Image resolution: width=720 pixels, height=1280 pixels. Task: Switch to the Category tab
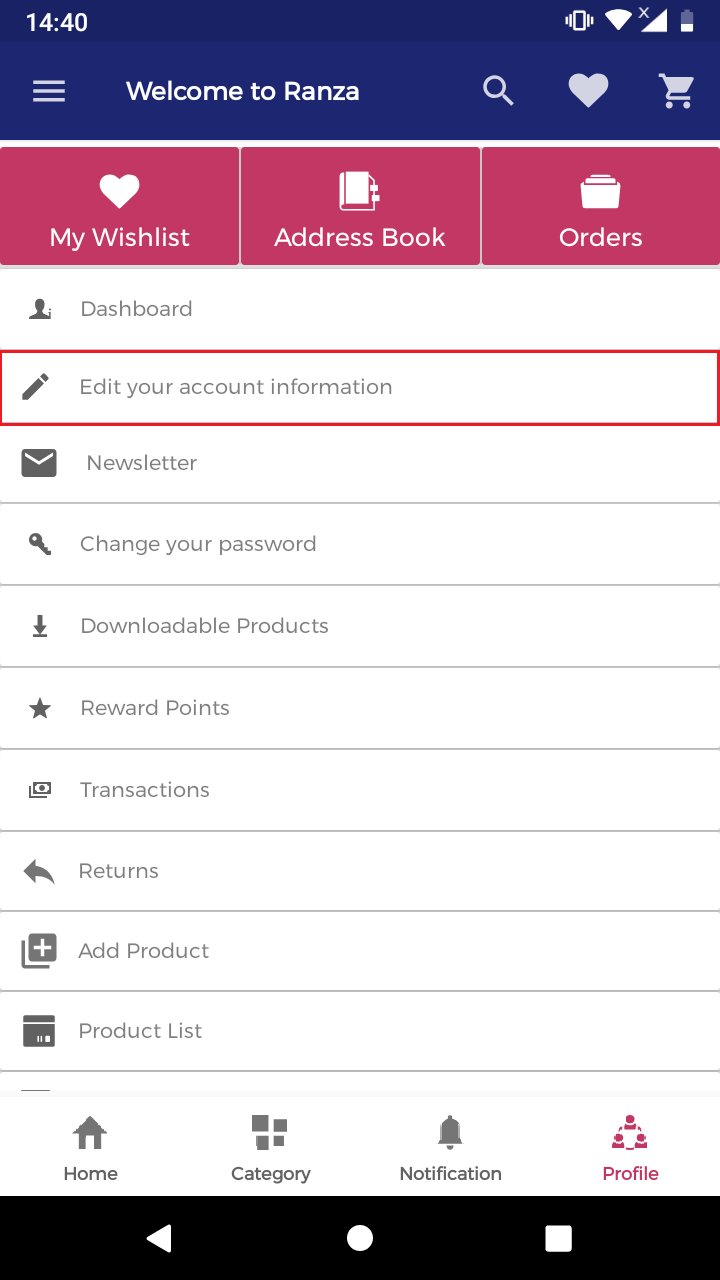click(x=270, y=1148)
